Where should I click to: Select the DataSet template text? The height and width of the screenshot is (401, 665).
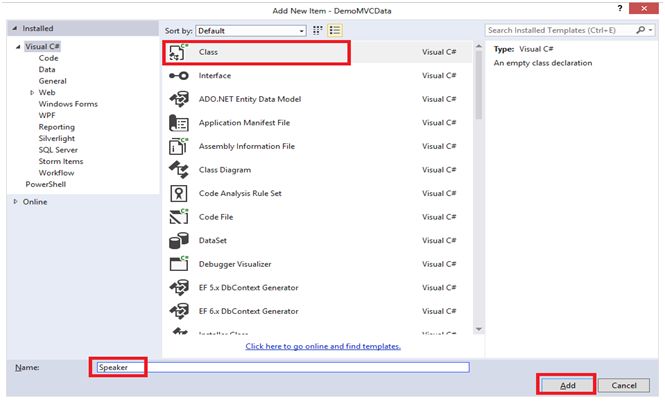[213, 240]
